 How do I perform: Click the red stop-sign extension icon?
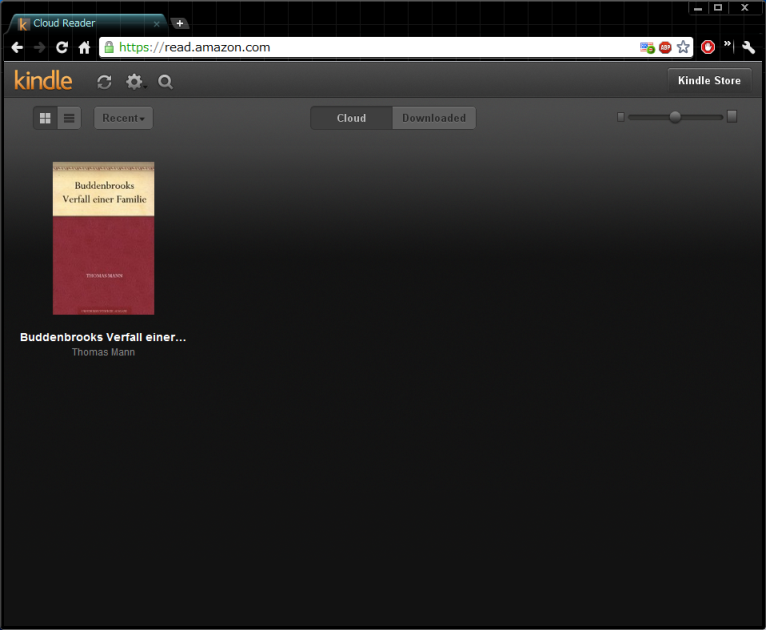(x=707, y=47)
